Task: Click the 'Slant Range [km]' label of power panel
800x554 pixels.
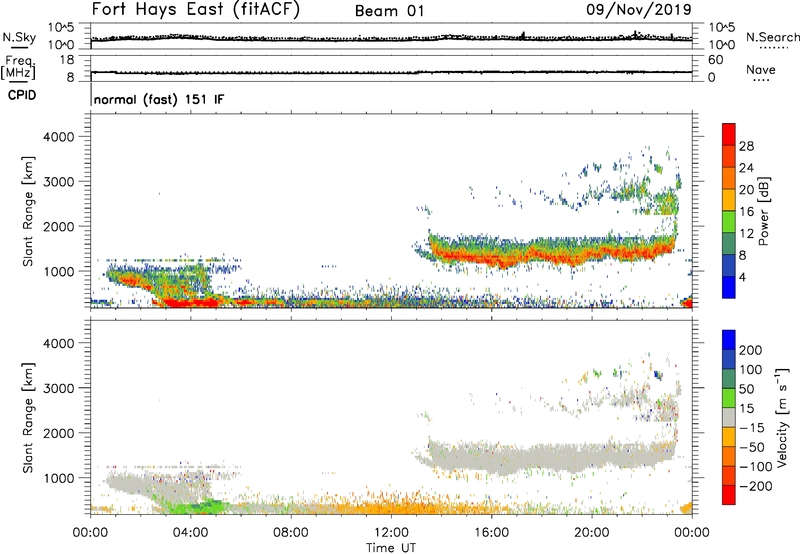Action: click(28, 211)
